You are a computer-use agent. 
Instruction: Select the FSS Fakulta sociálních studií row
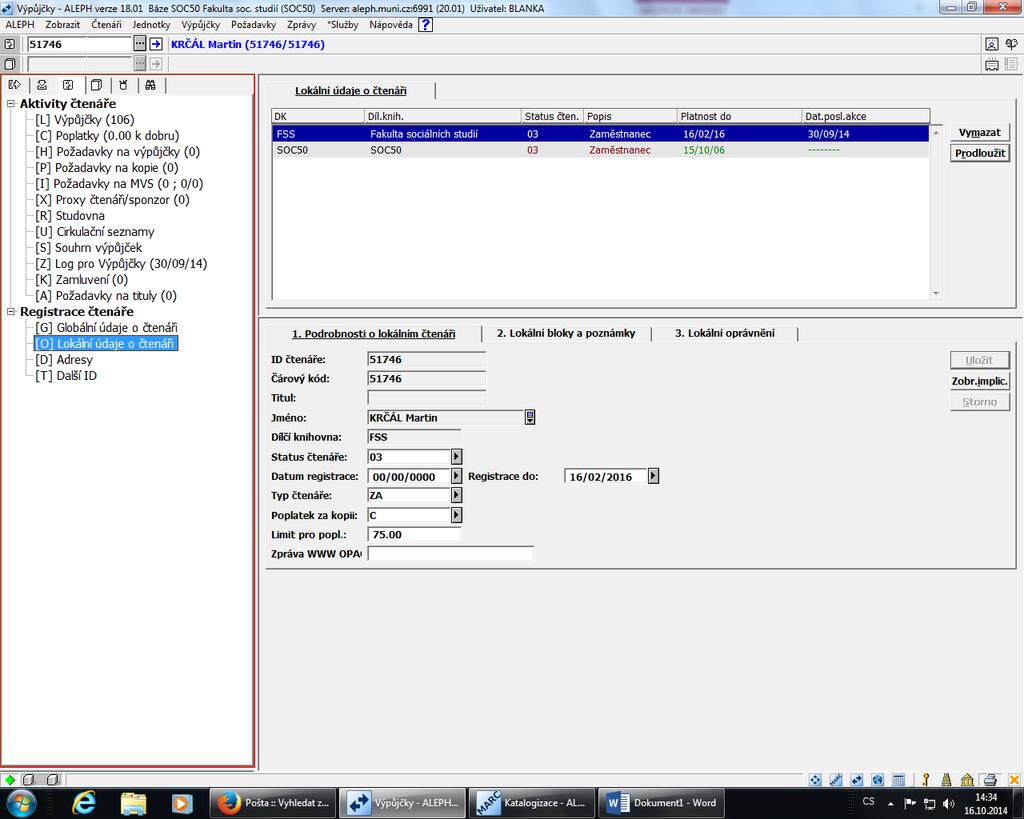600,134
